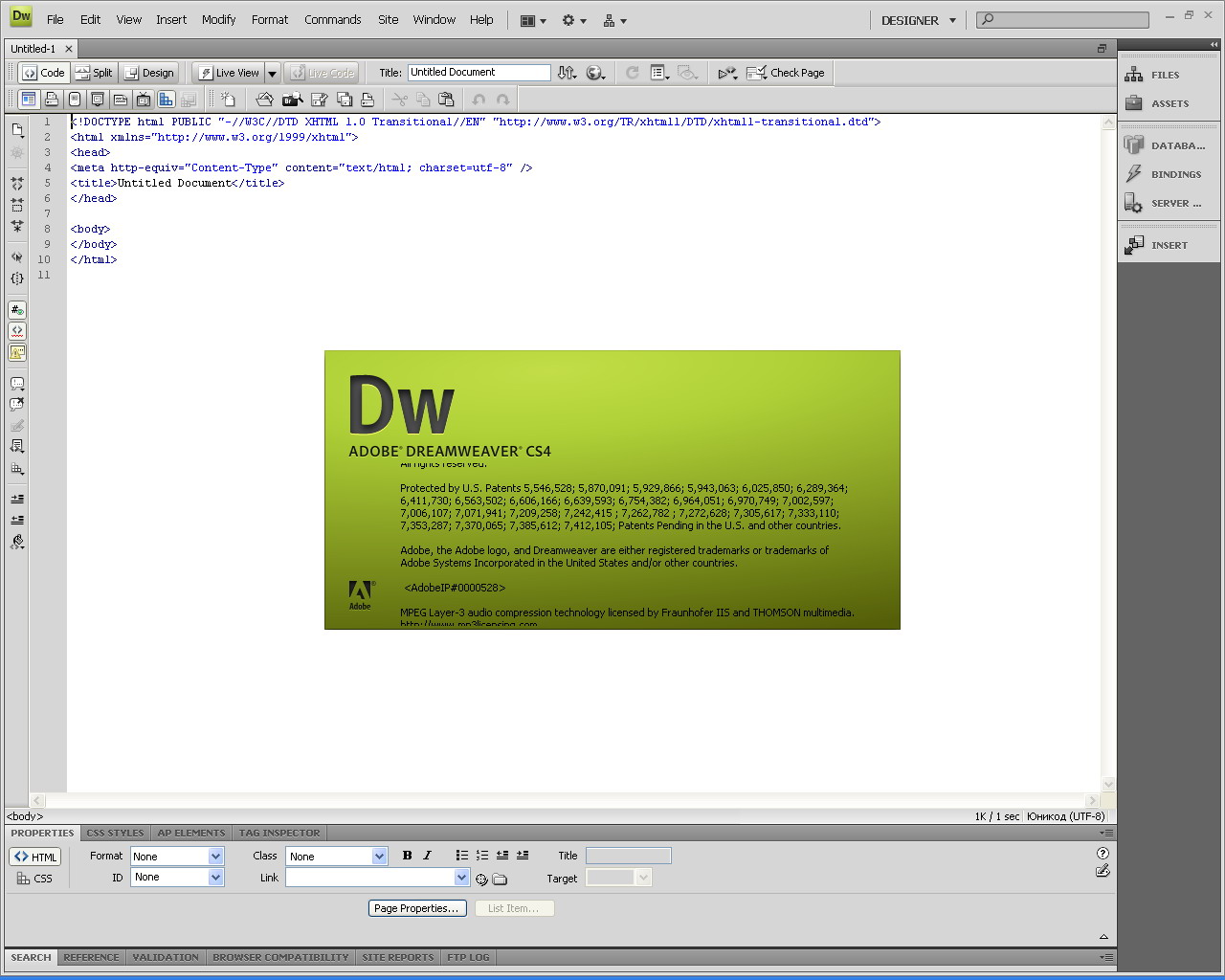
Task: Open the View Options menu
Action: pos(659,73)
